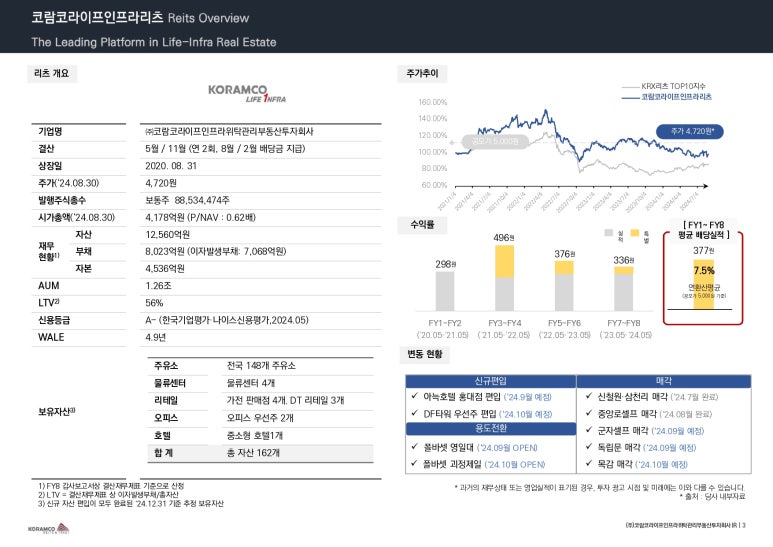Click 가전 판매점 4개, DT 리테일 3개
Image resolution: width=773 pixels, height=547 pixels.
coord(285,400)
